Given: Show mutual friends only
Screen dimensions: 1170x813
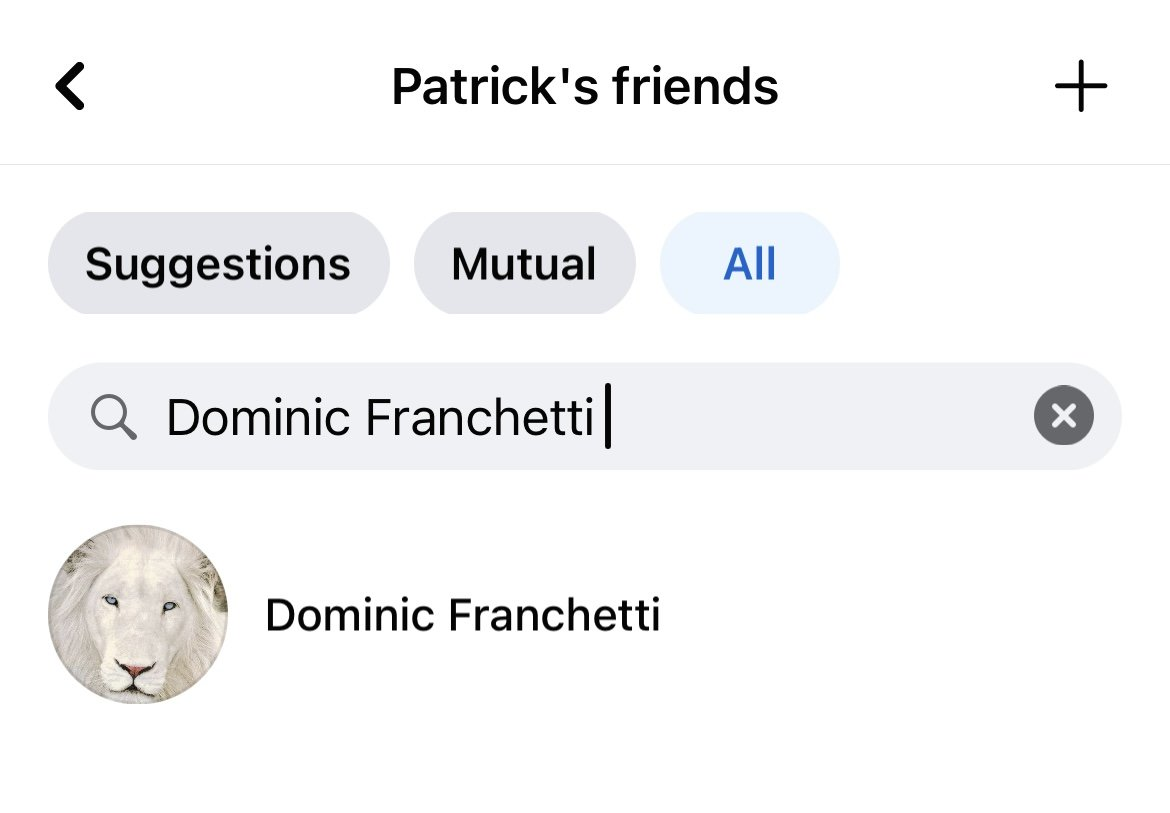Looking at the screenshot, I should pos(525,263).
